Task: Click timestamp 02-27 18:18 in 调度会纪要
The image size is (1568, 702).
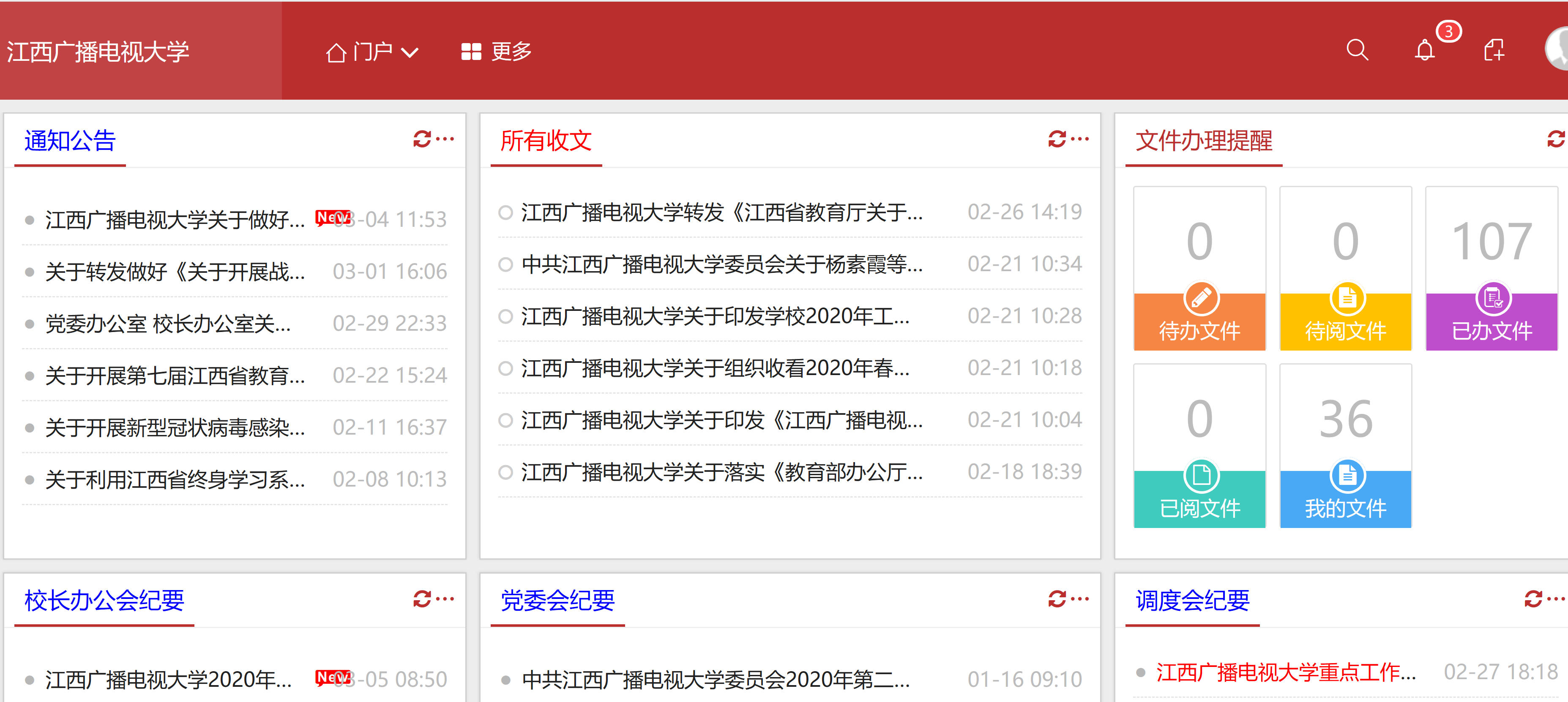Action: (1501, 672)
